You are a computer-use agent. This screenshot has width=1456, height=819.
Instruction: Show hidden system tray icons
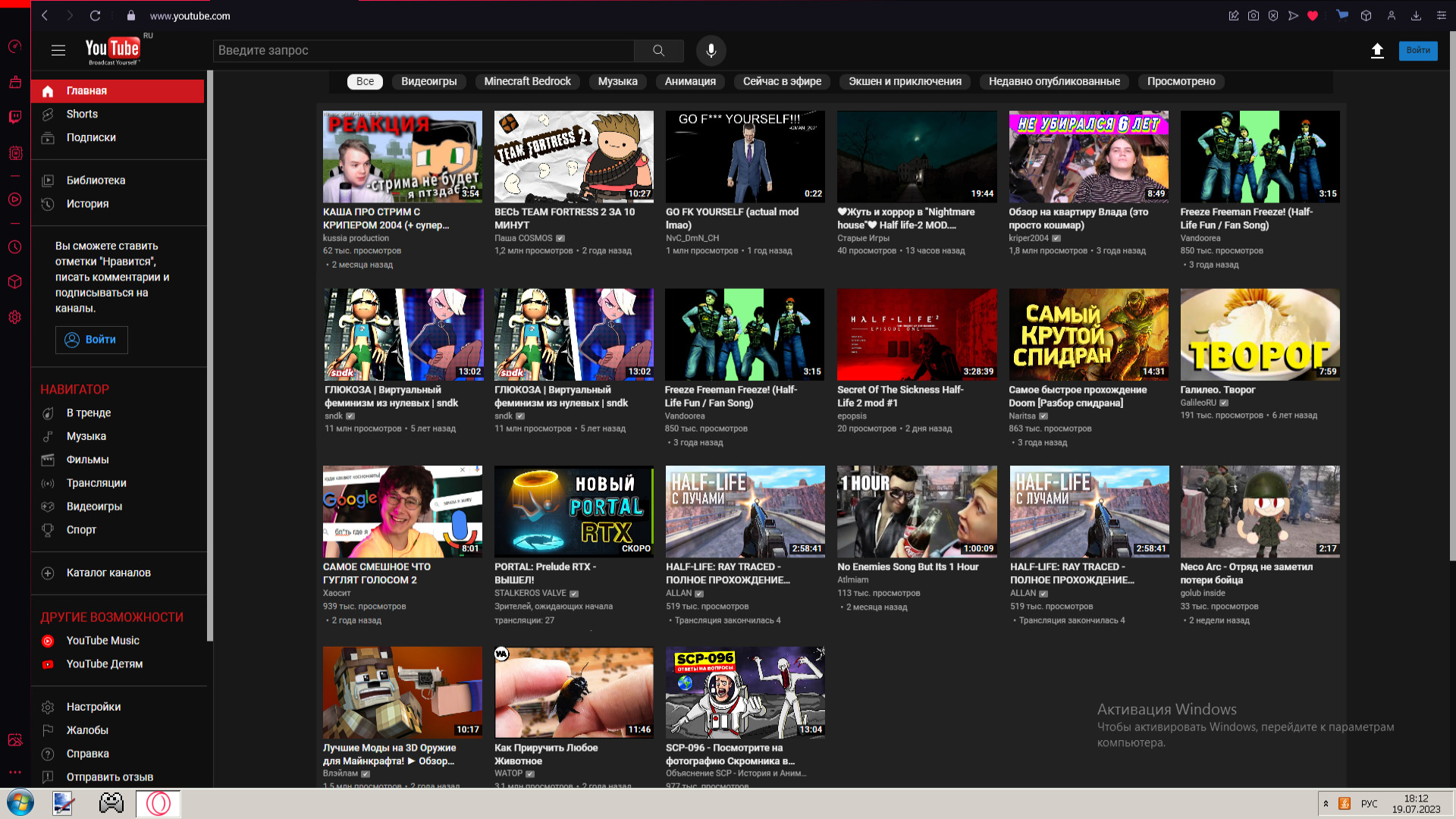tap(1326, 804)
